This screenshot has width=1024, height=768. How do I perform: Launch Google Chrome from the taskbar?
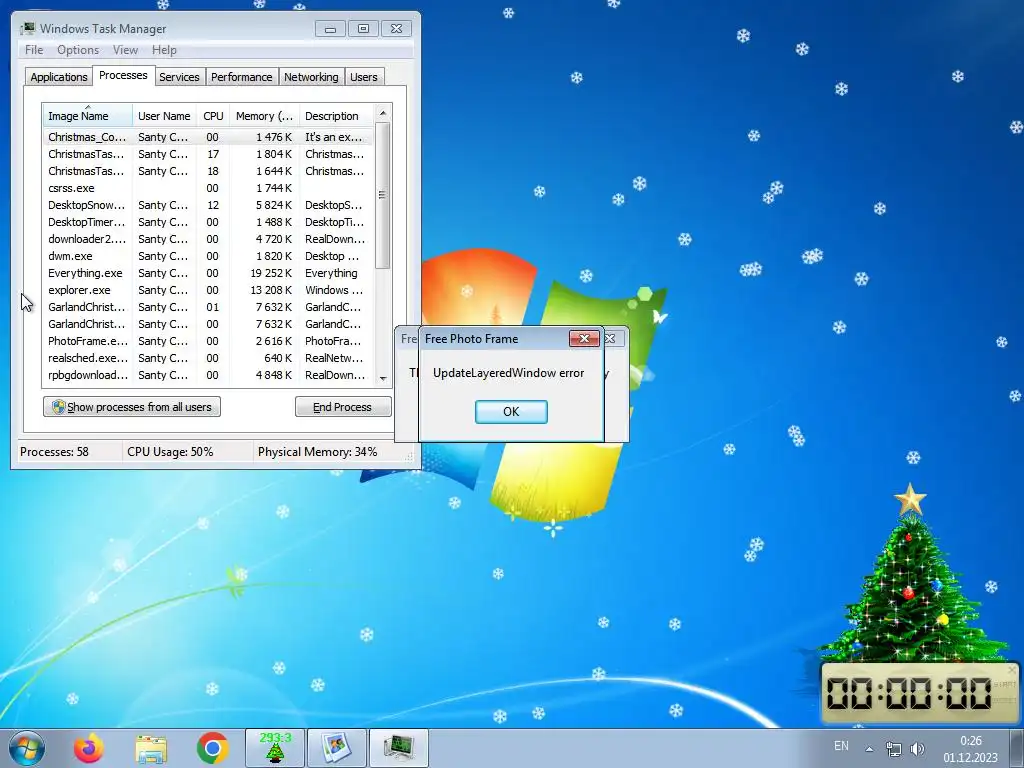click(x=212, y=749)
